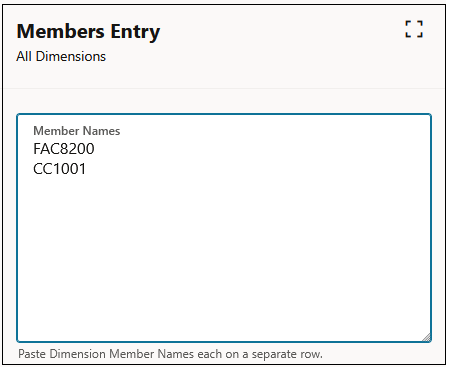
Task: Click the word Dimensions in subtitle
Action: [71, 56]
